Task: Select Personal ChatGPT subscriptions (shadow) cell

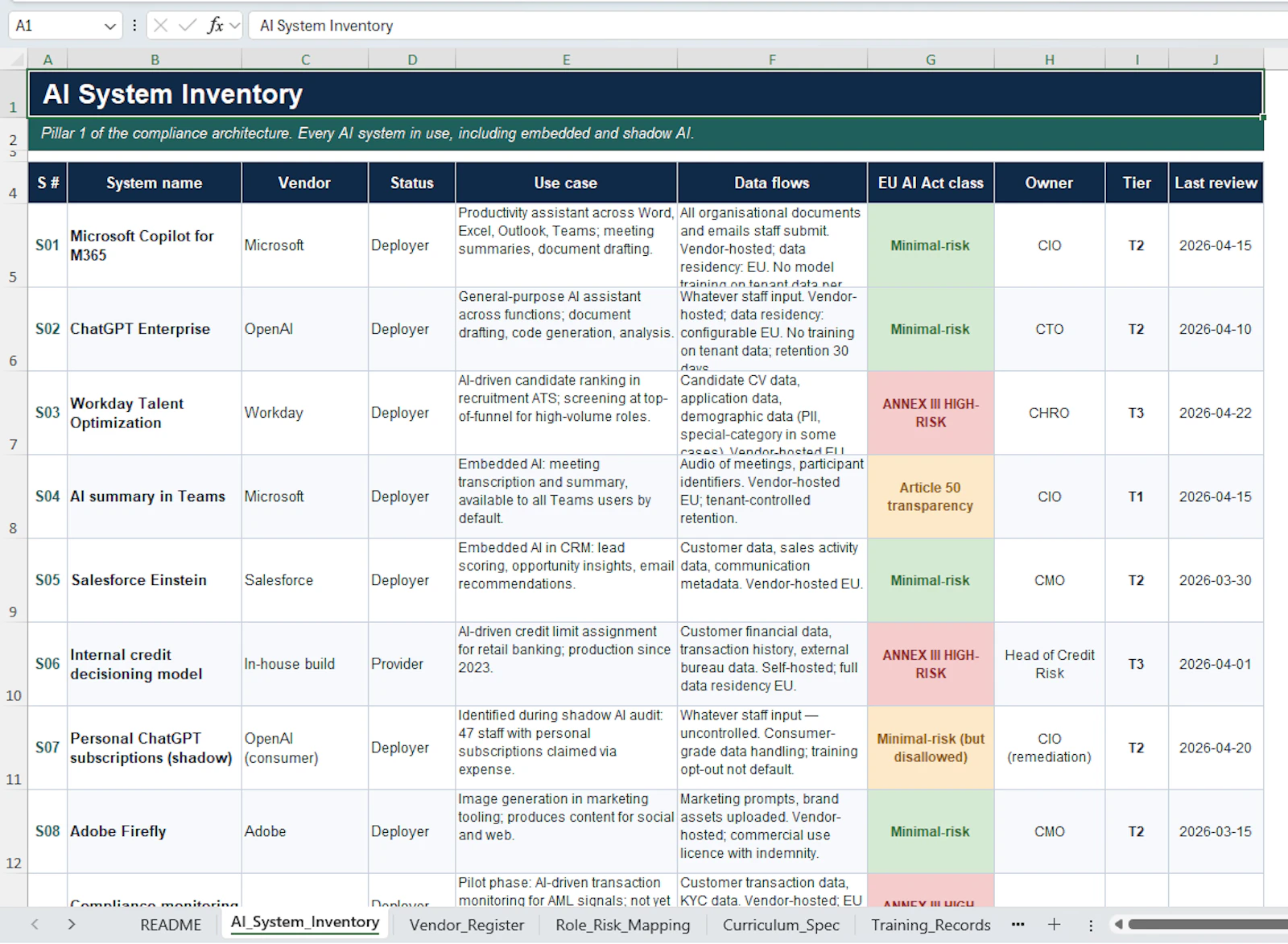Action: tap(155, 748)
